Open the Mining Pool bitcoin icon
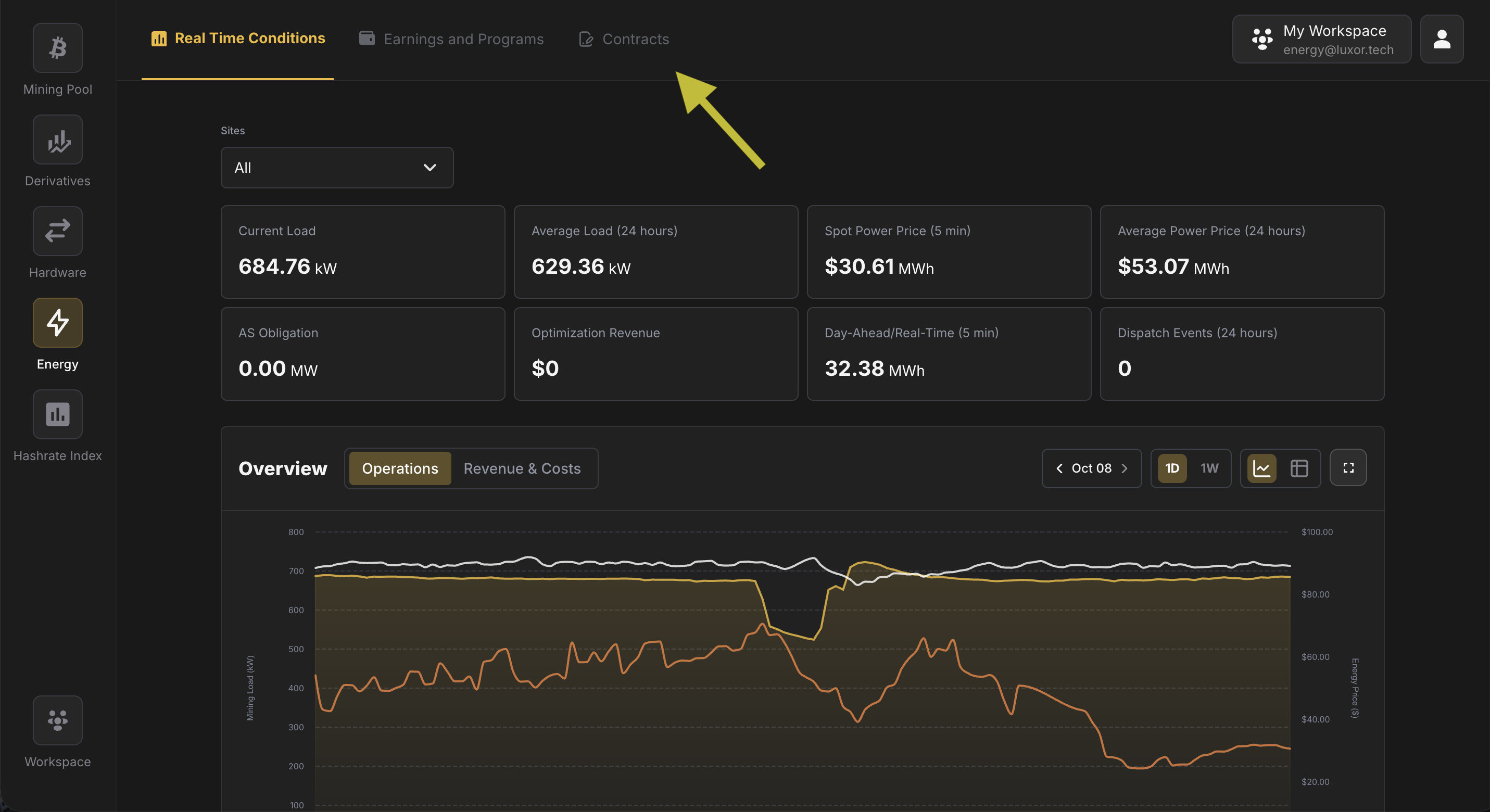 57,48
